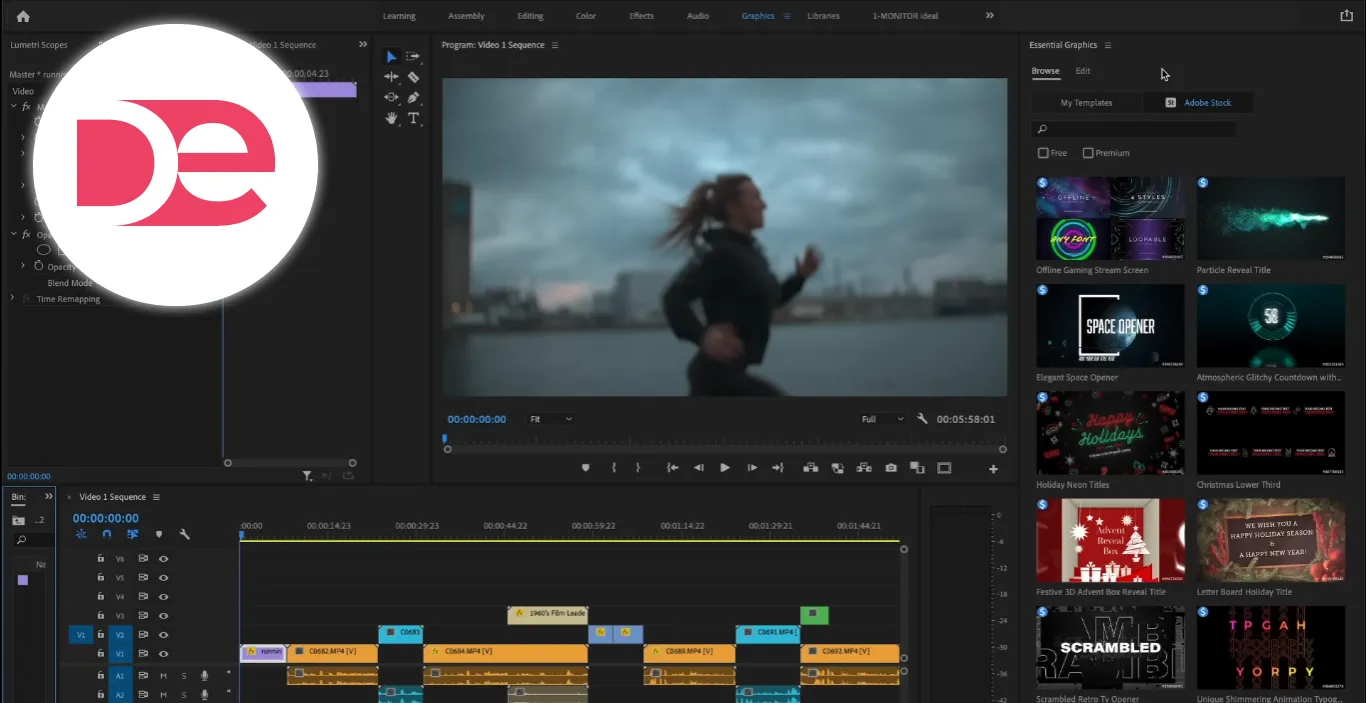
Task: Select the Hand tool
Action: pyautogui.click(x=392, y=118)
